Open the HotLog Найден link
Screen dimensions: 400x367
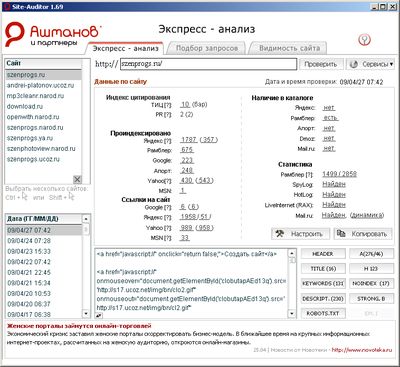click(334, 194)
